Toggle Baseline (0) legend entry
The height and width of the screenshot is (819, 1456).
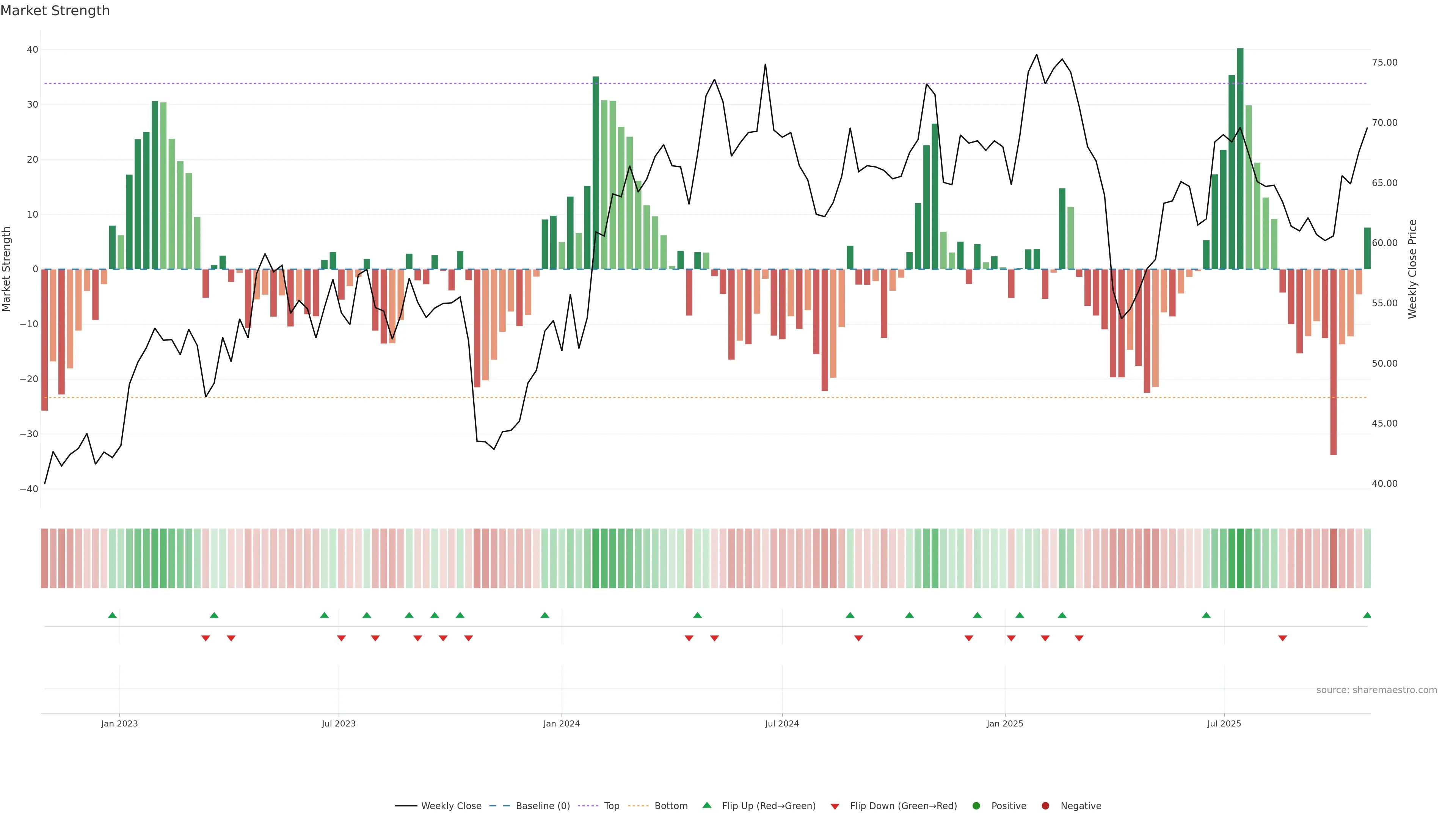[542, 805]
